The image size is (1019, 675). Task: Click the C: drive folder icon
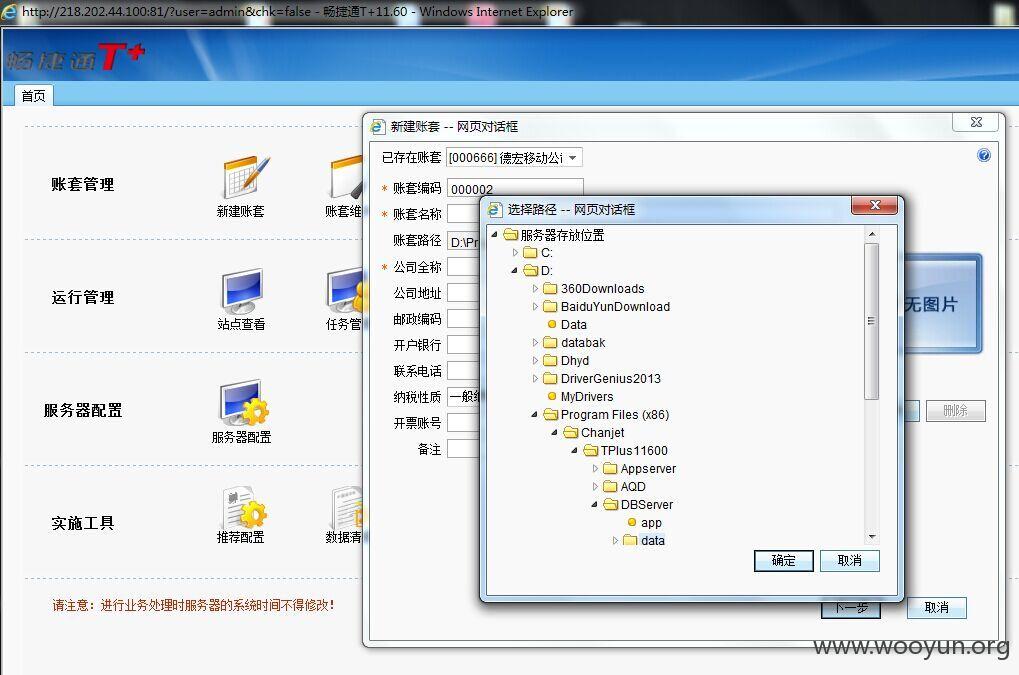(531, 253)
